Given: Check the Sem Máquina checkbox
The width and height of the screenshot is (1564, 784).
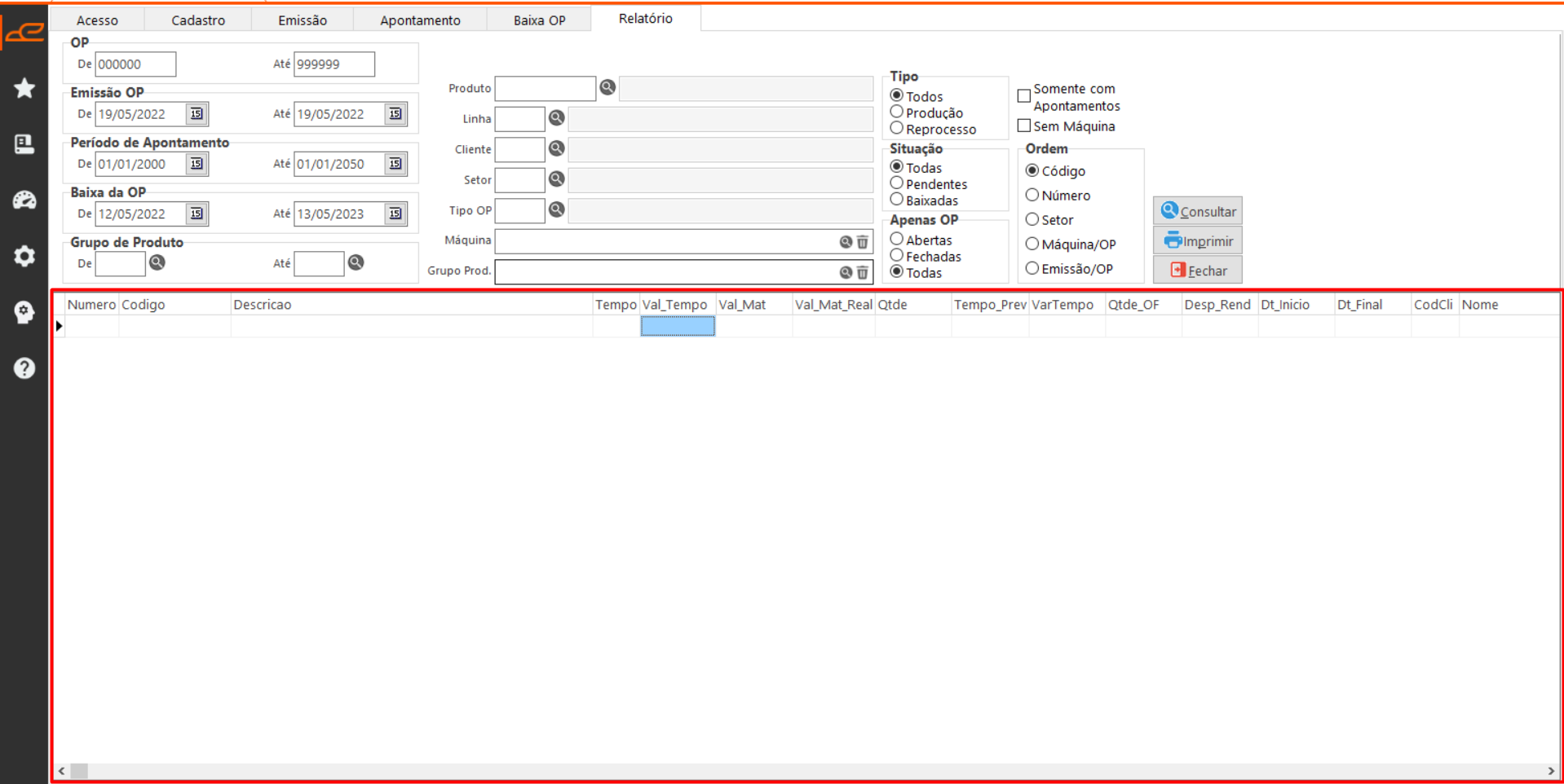Looking at the screenshot, I should pyautogui.click(x=1024, y=126).
